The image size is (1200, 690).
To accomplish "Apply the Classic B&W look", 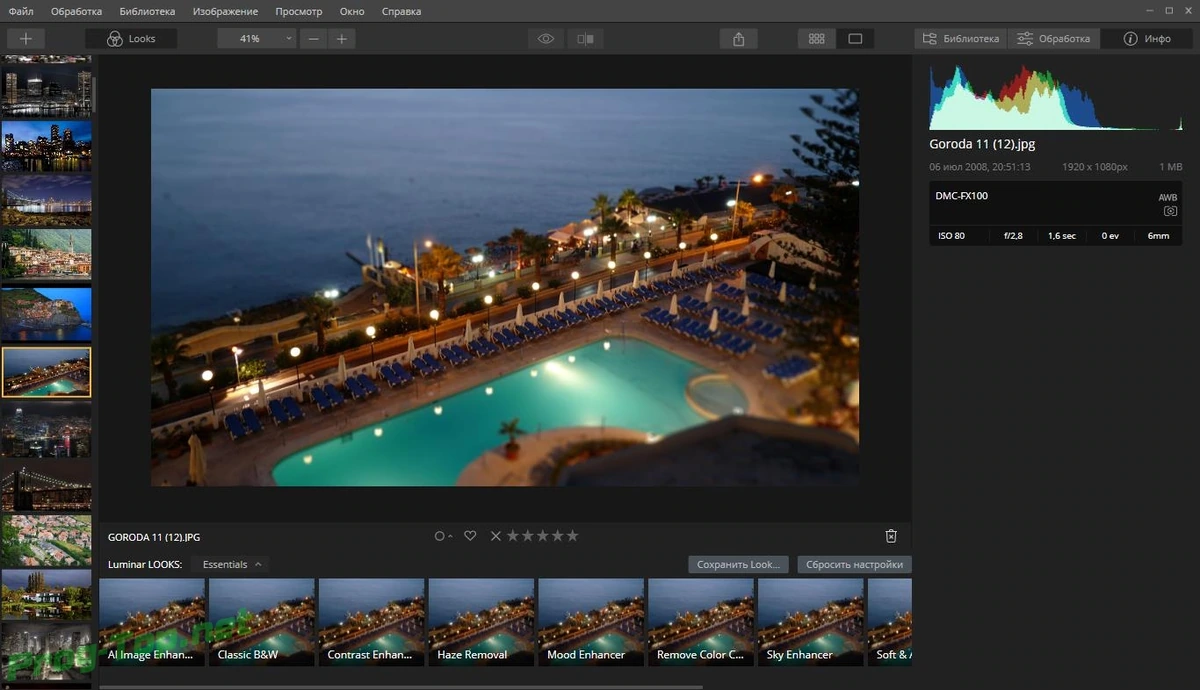I will (261, 622).
